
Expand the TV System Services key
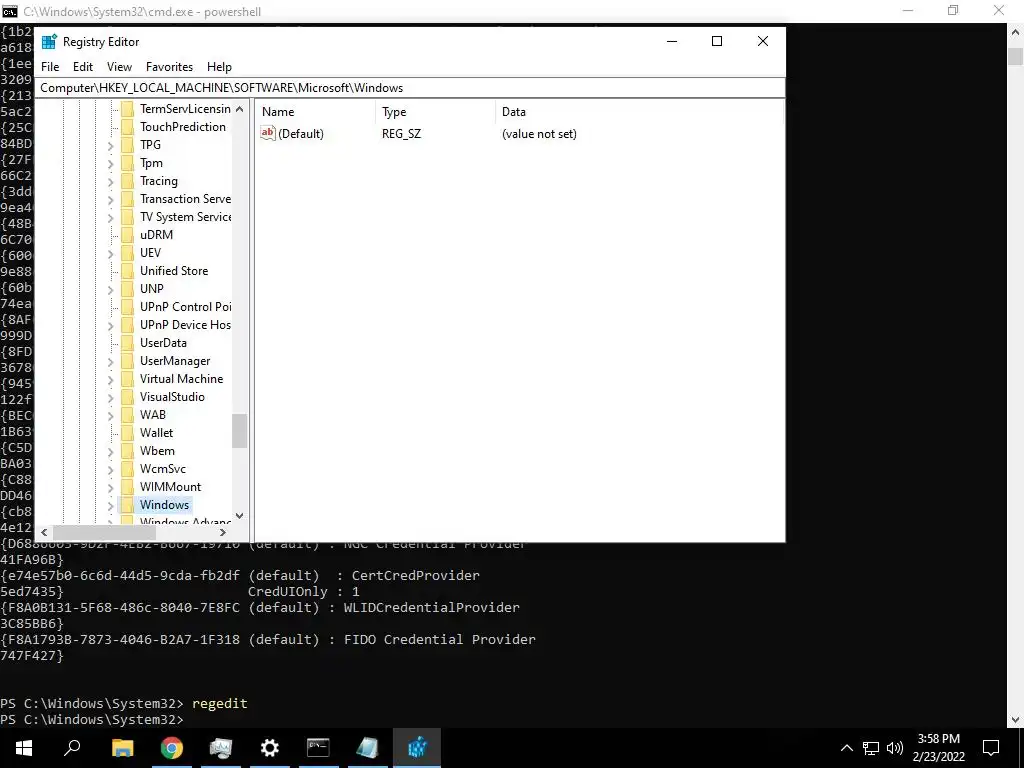tap(110, 217)
